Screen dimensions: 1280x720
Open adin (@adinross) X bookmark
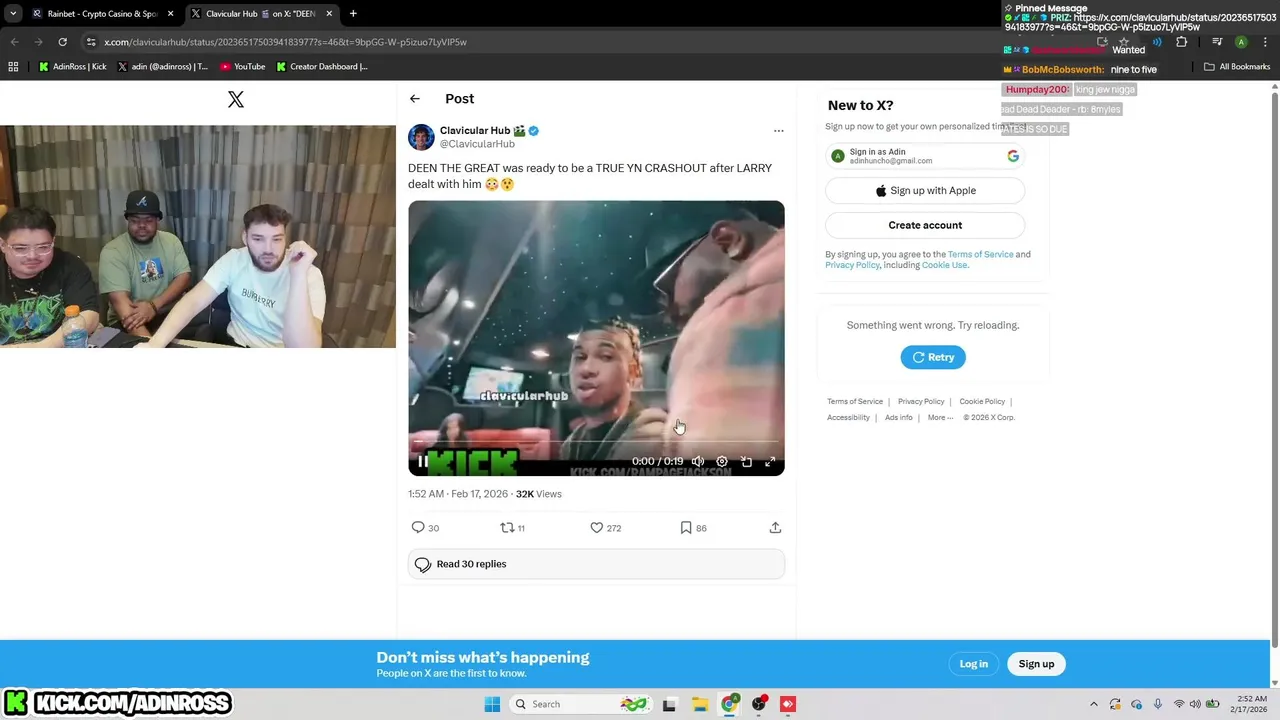(162, 67)
